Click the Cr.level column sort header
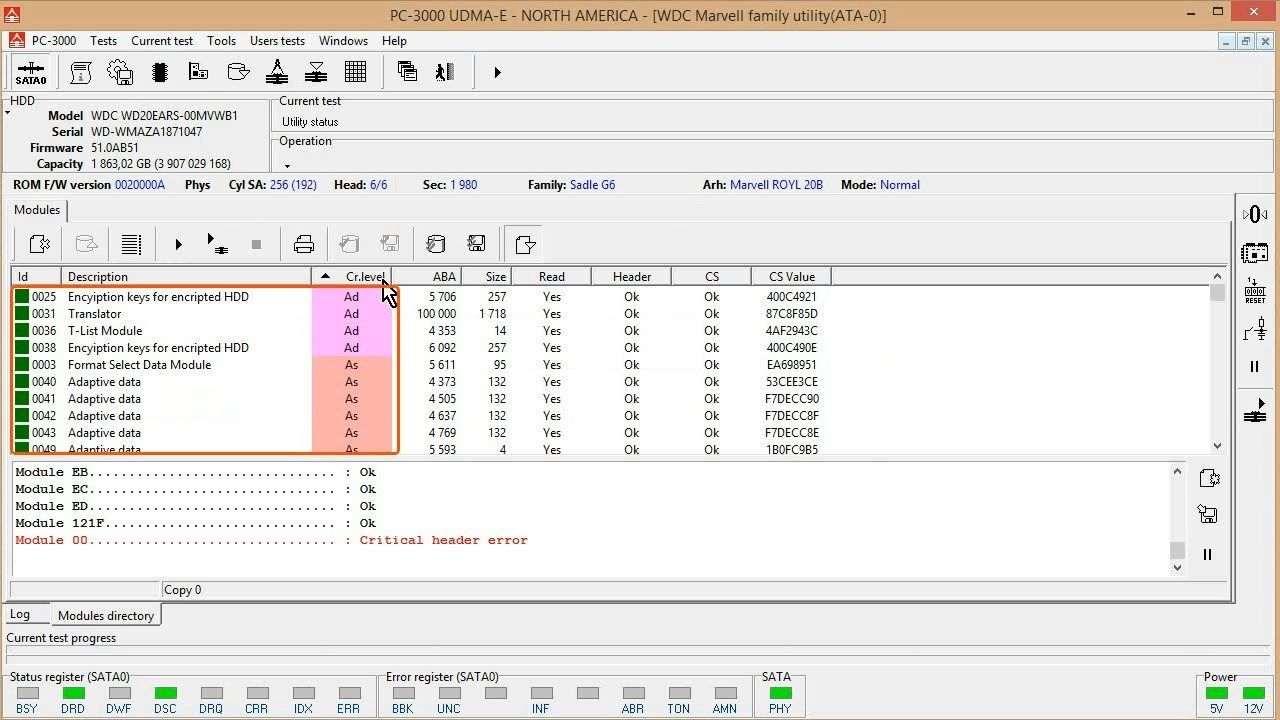The image size is (1280, 720). click(352, 276)
